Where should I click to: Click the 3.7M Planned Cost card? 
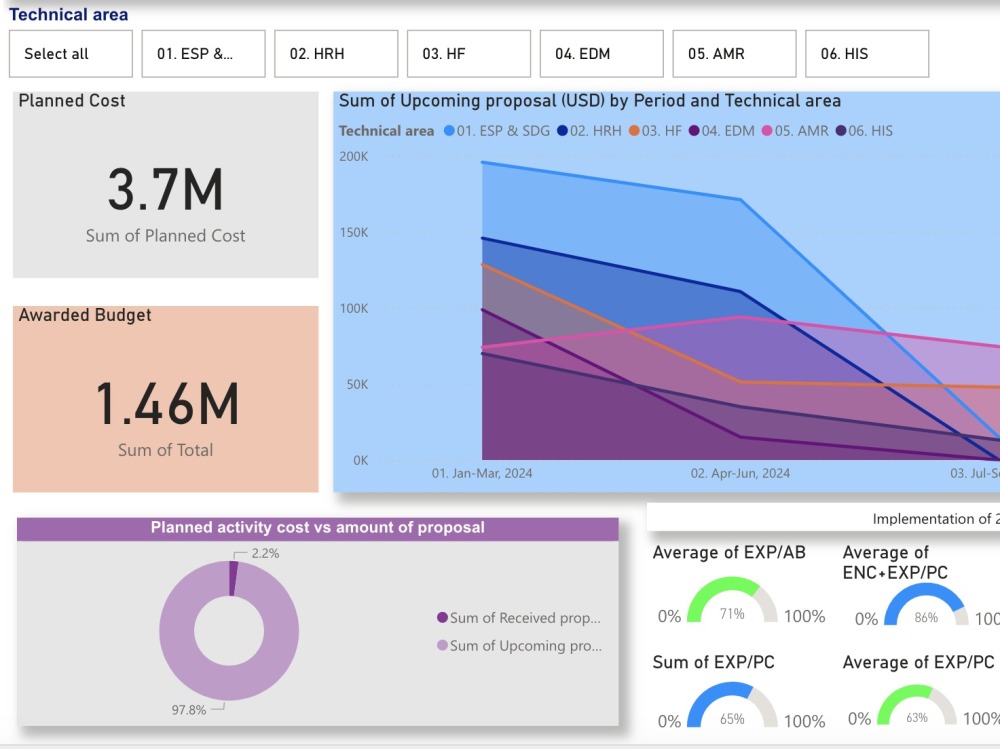(164, 185)
